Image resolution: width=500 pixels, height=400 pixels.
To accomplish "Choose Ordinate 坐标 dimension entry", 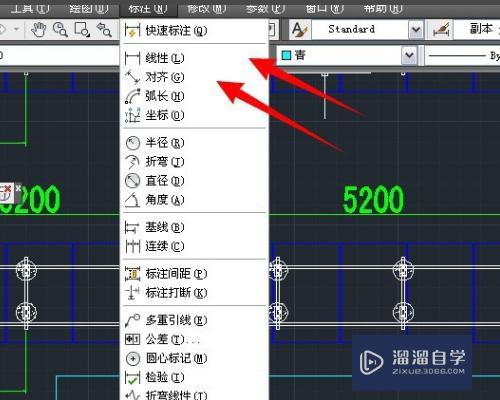I will pyautogui.click(x=194, y=115).
